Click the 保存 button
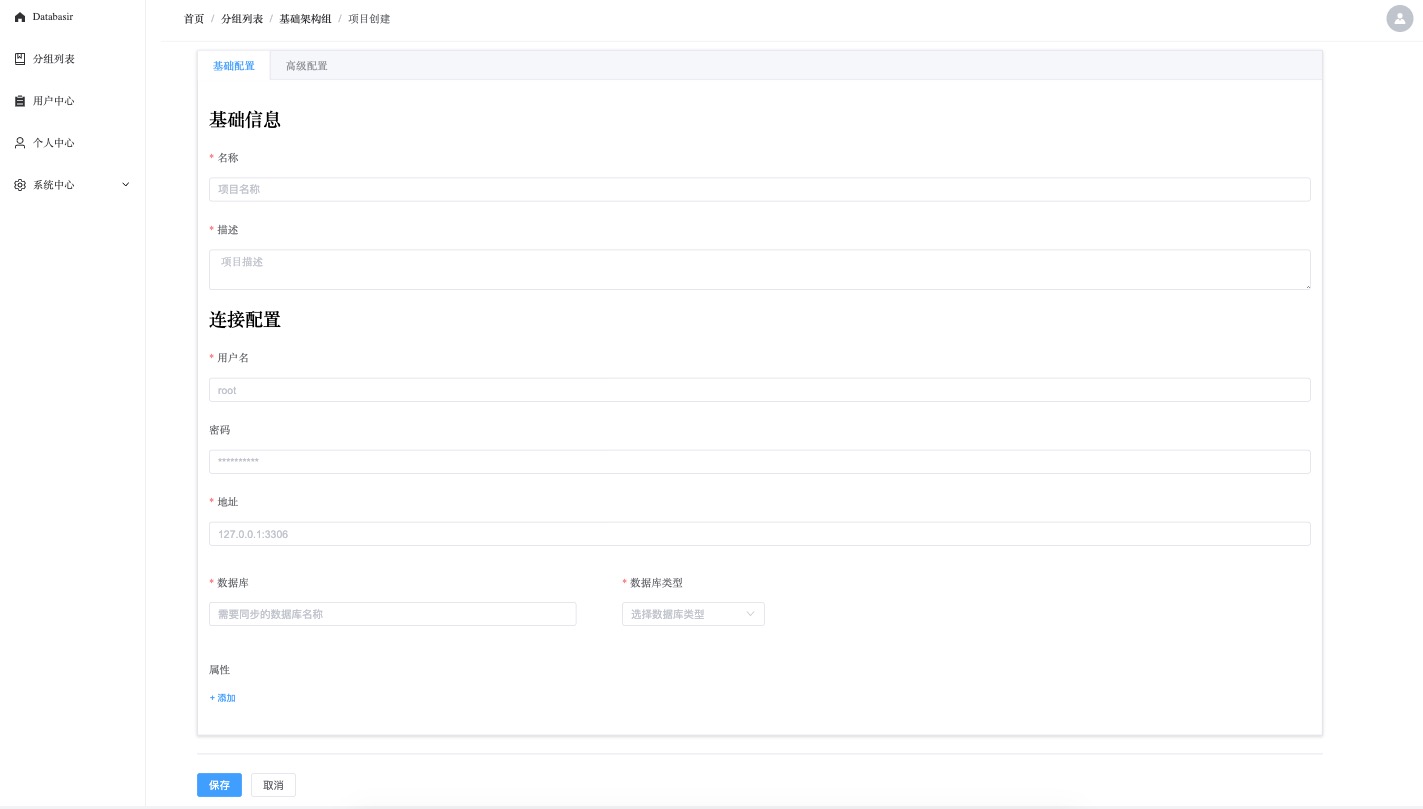The width and height of the screenshot is (1423, 809). (x=219, y=785)
